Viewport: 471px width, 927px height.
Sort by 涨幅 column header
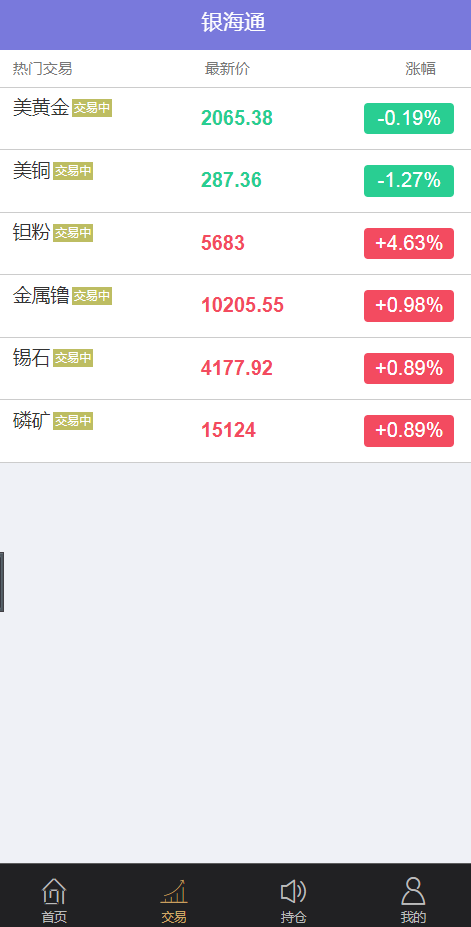pos(421,69)
